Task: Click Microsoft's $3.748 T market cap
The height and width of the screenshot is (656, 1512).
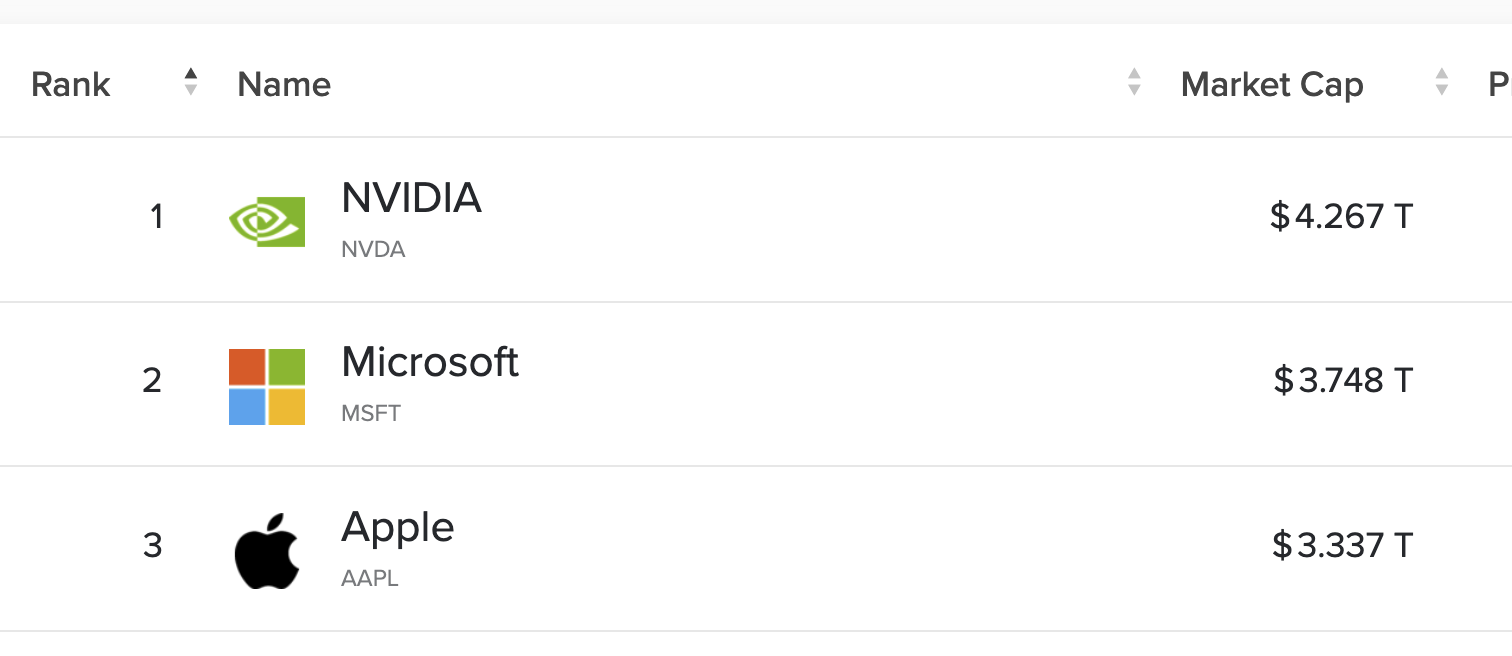Action: [1343, 381]
